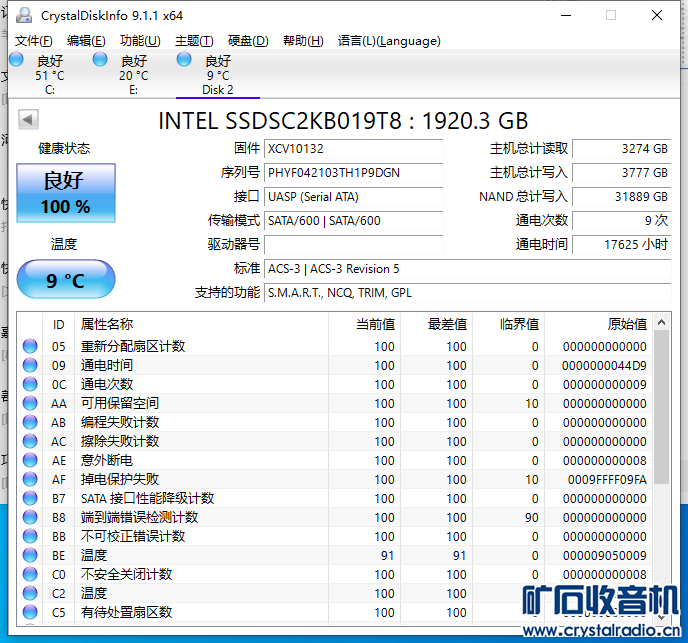Click the serial number field PHYF042103TH1P9DGN
The width and height of the screenshot is (688, 643).
click(x=353, y=173)
